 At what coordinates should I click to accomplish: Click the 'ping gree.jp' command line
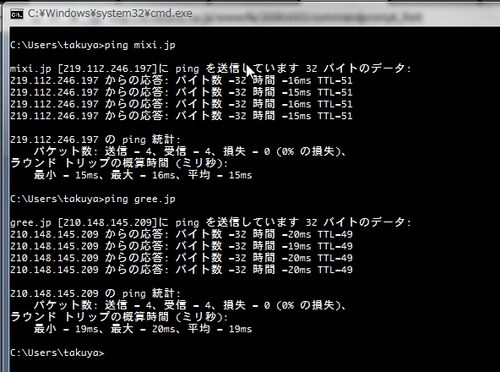point(93,199)
